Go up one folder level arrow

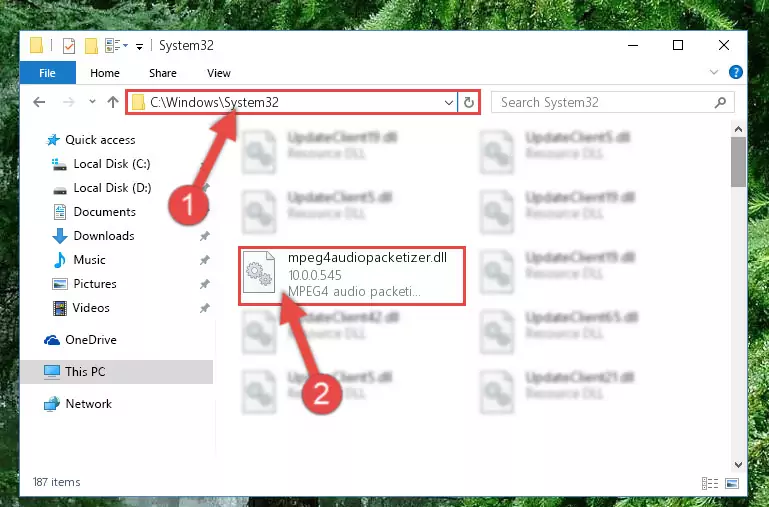click(x=113, y=102)
